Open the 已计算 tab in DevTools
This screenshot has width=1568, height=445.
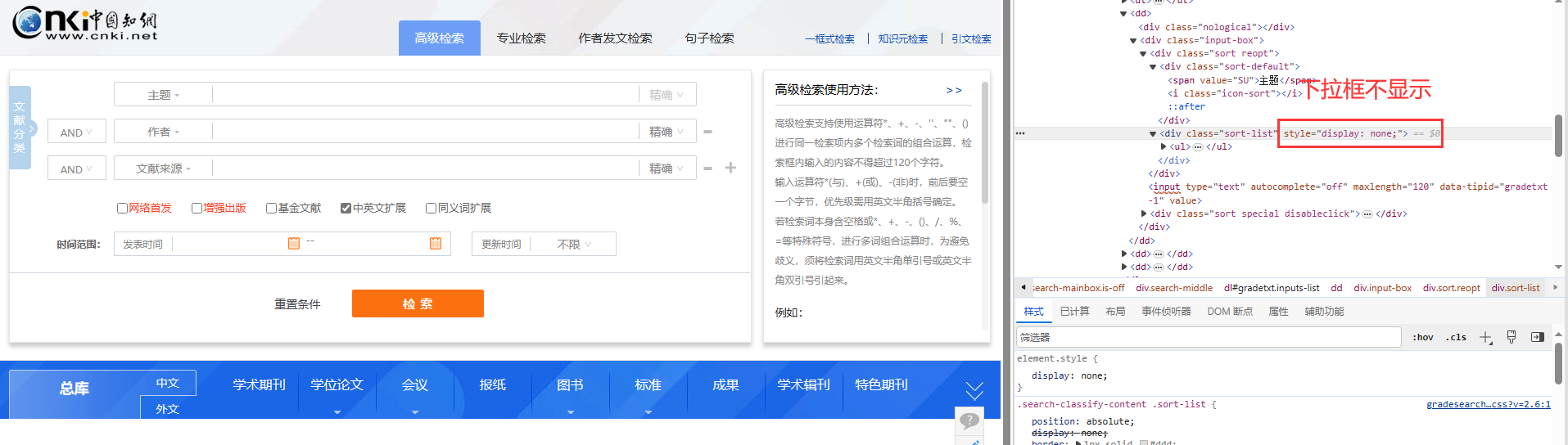(1074, 312)
